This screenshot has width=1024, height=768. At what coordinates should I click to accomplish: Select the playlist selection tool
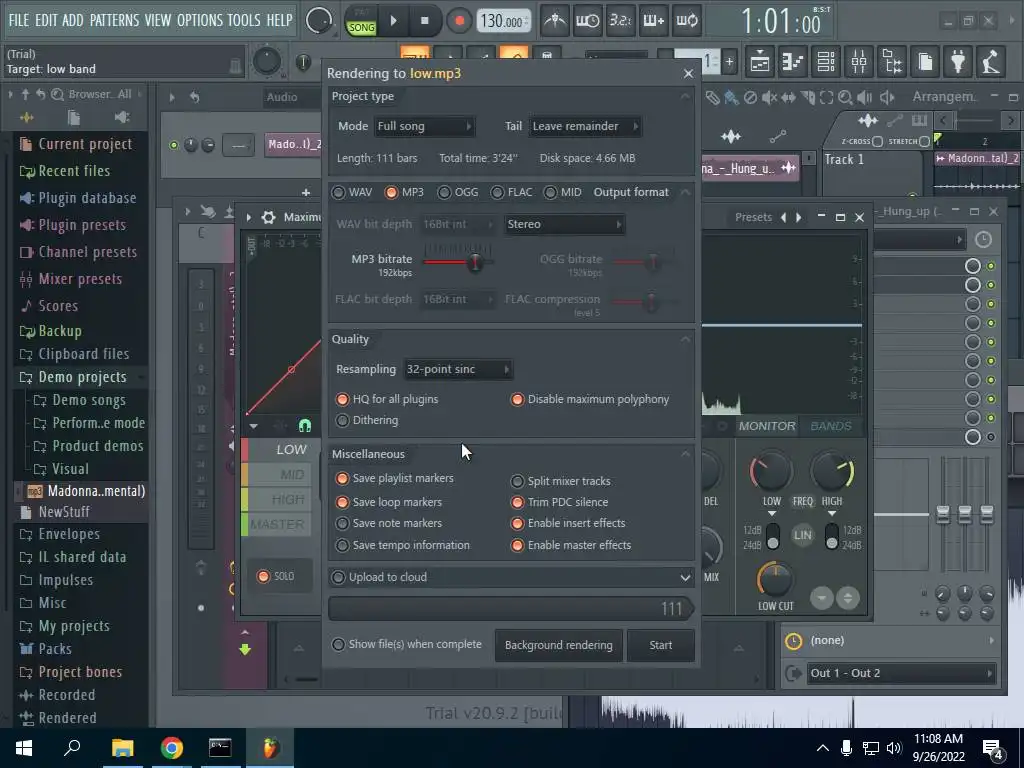click(826, 98)
